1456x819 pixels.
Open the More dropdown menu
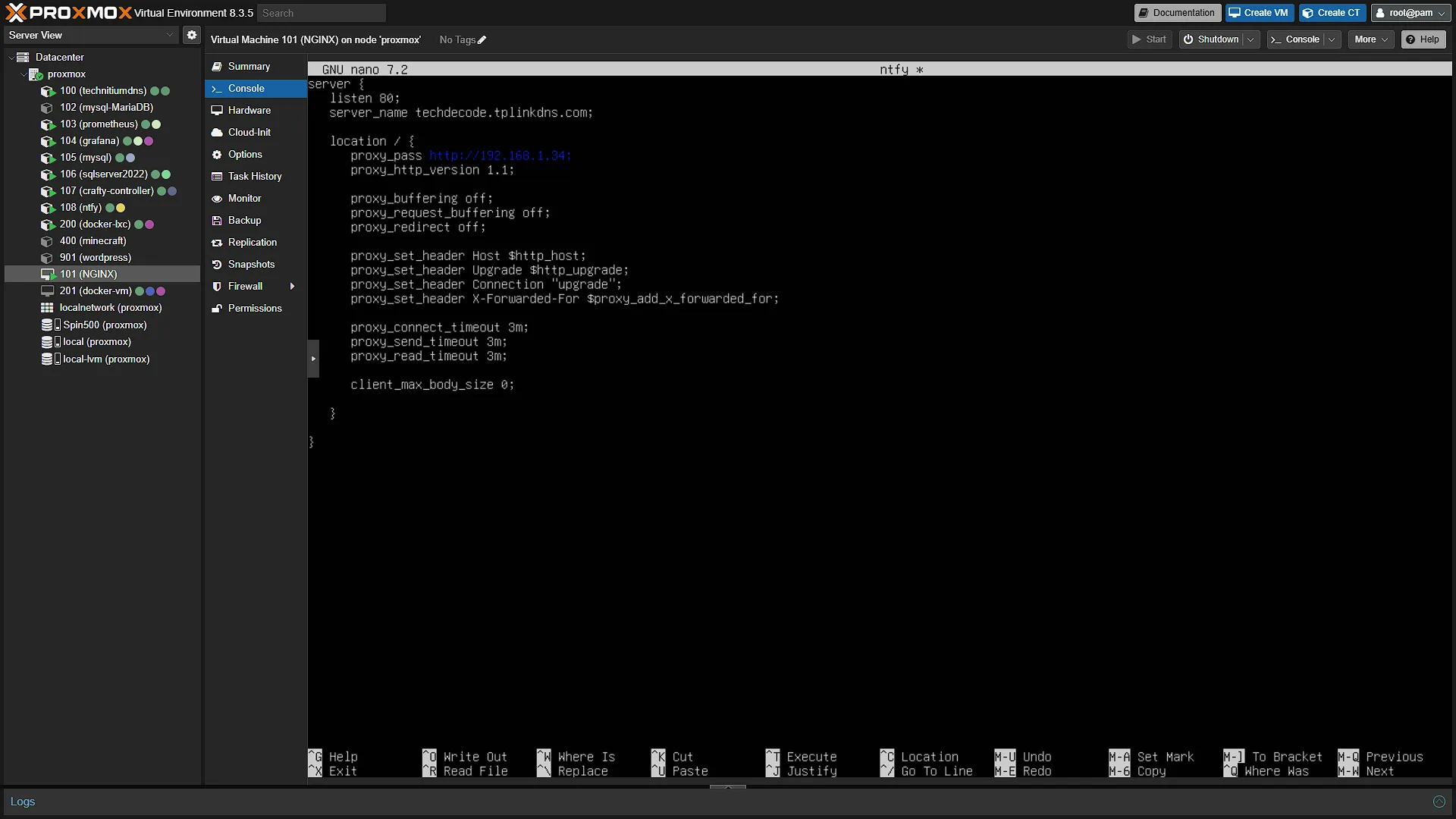click(1371, 39)
